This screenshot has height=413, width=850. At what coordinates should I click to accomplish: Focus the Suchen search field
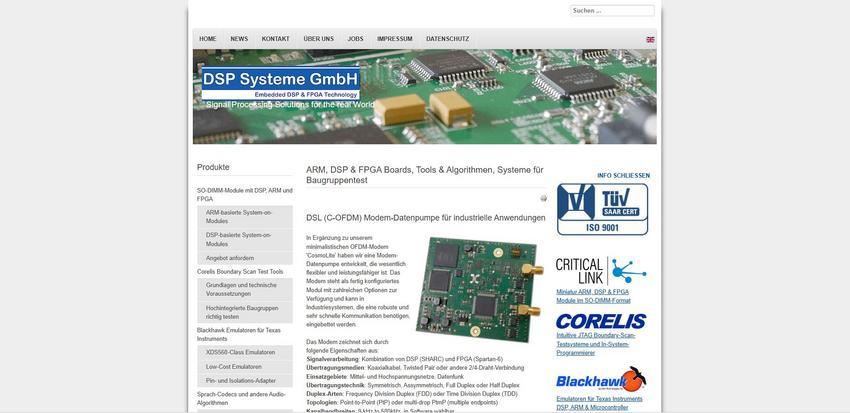[x=612, y=10]
